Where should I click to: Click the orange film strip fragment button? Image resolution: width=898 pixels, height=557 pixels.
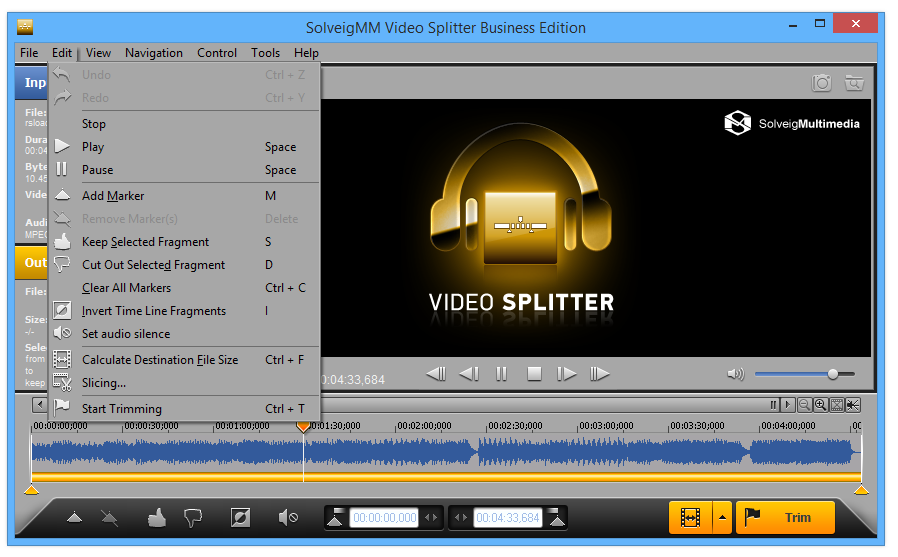[690, 518]
